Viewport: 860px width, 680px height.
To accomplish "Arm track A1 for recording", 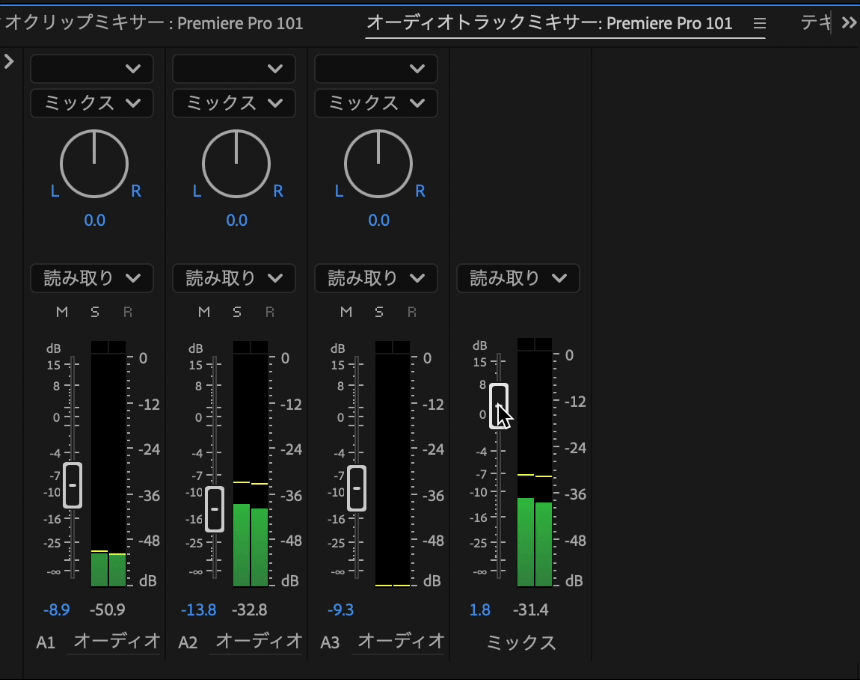I will tap(125, 311).
